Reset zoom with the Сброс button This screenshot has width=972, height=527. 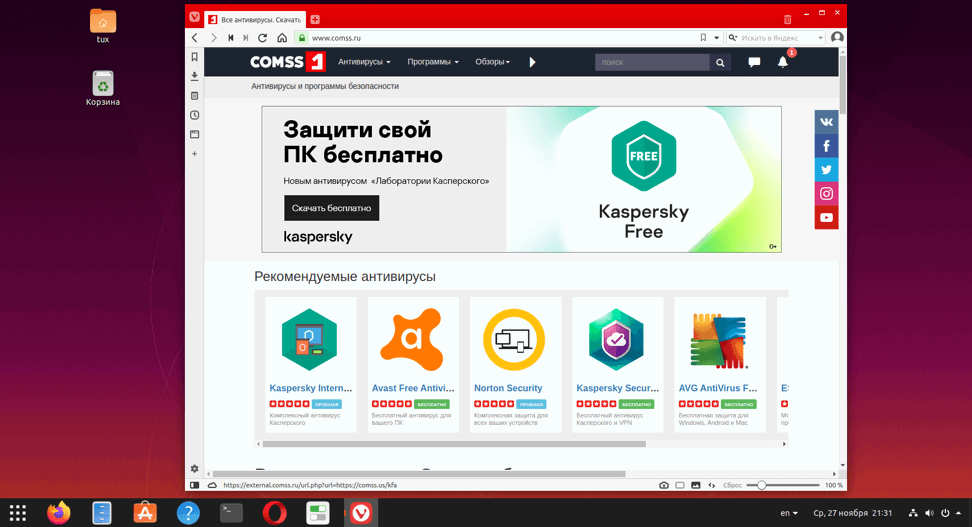click(x=732, y=485)
